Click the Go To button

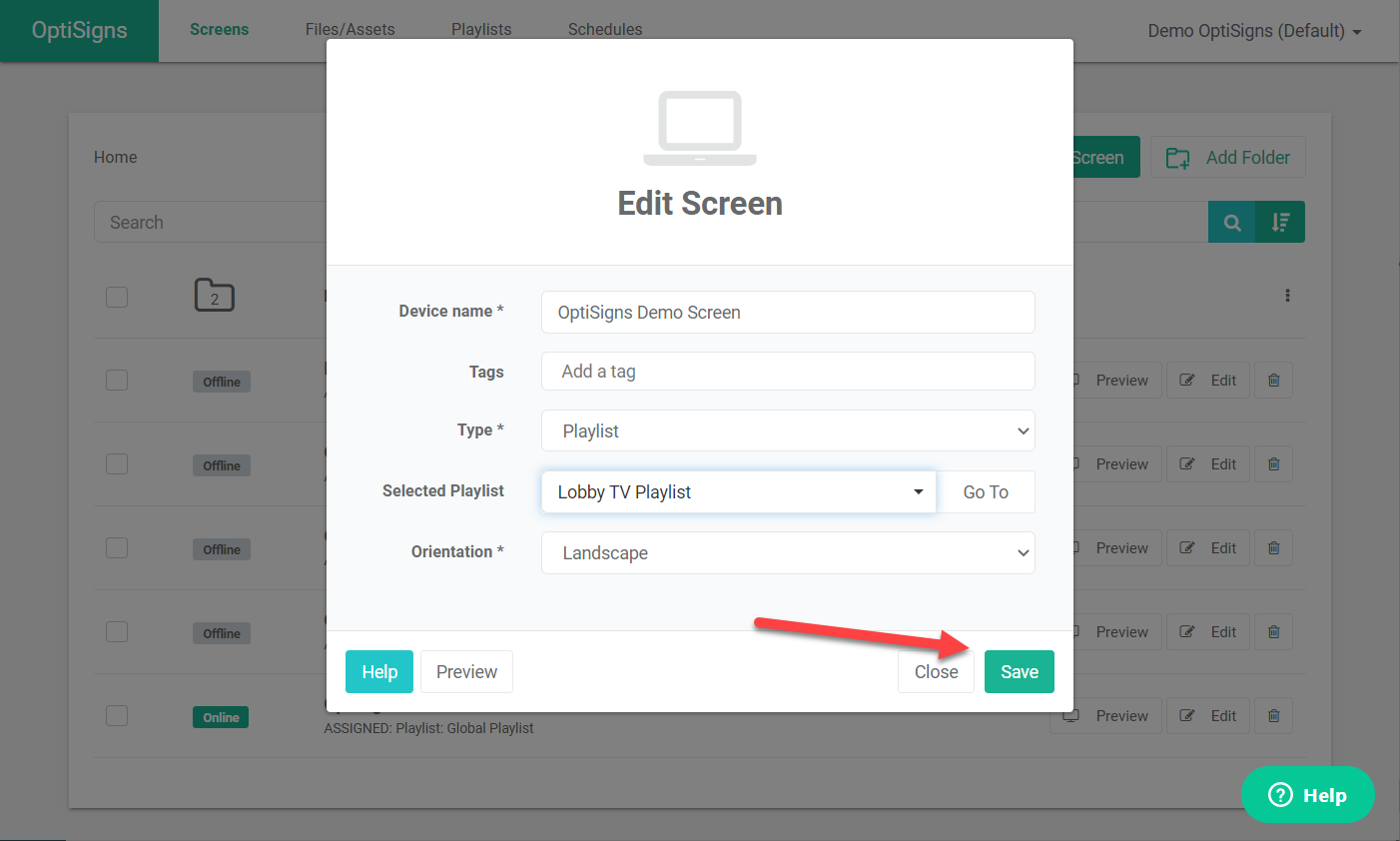pos(986,491)
